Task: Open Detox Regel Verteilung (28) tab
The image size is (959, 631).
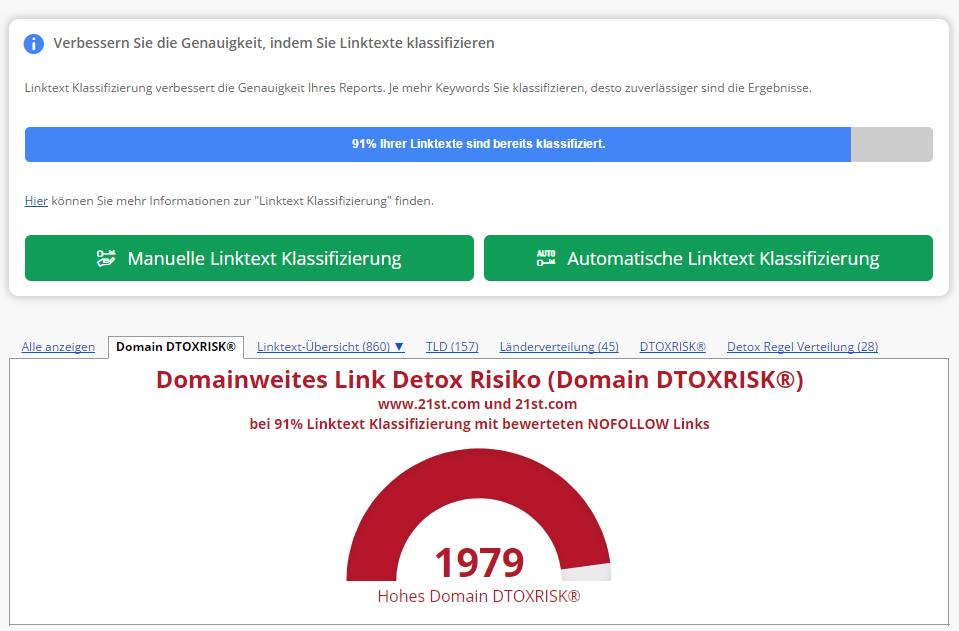Action: (802, 347)
